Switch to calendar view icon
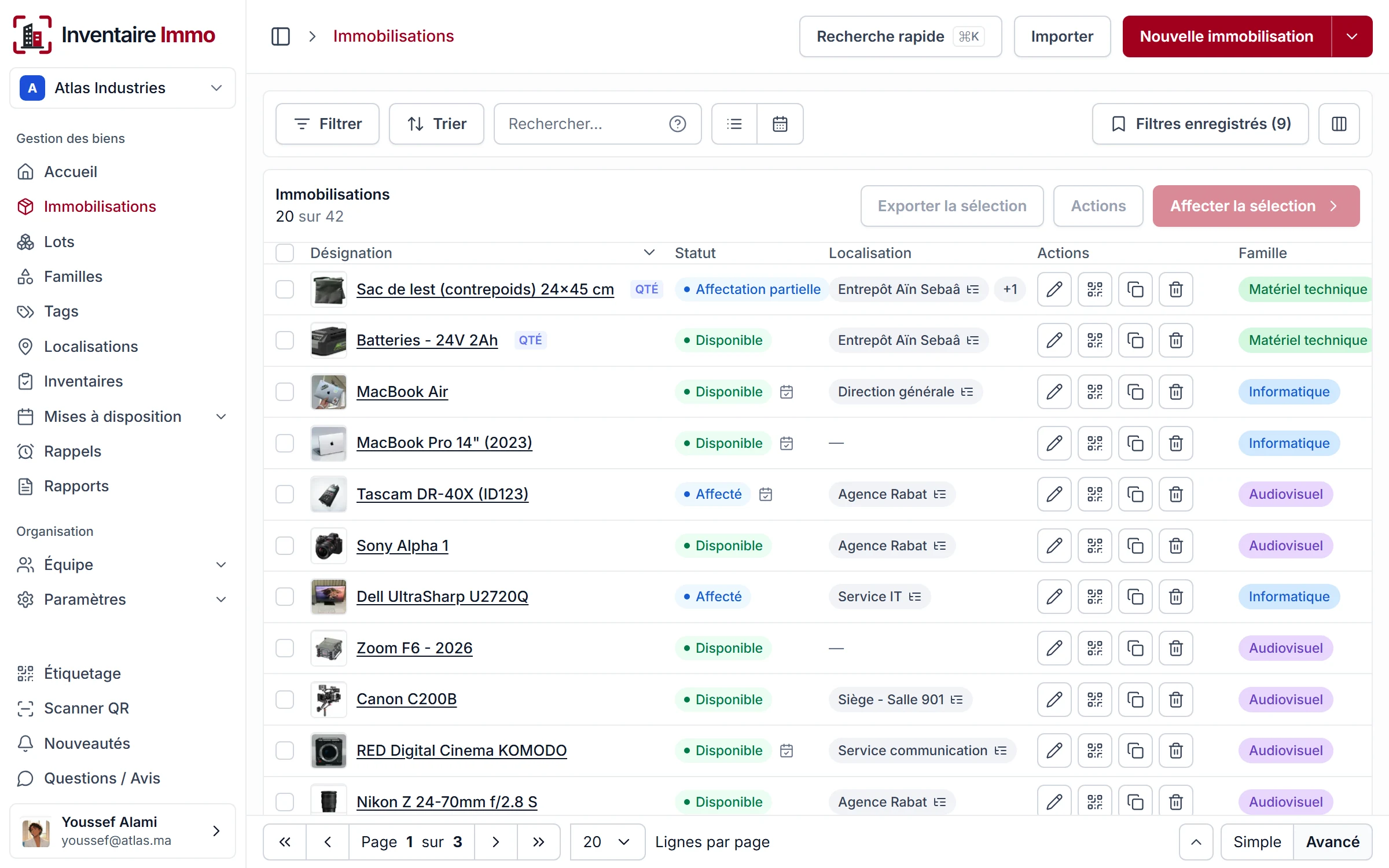Image resolution: width=1389 pixels, height=868 pixels. (780, 124)
